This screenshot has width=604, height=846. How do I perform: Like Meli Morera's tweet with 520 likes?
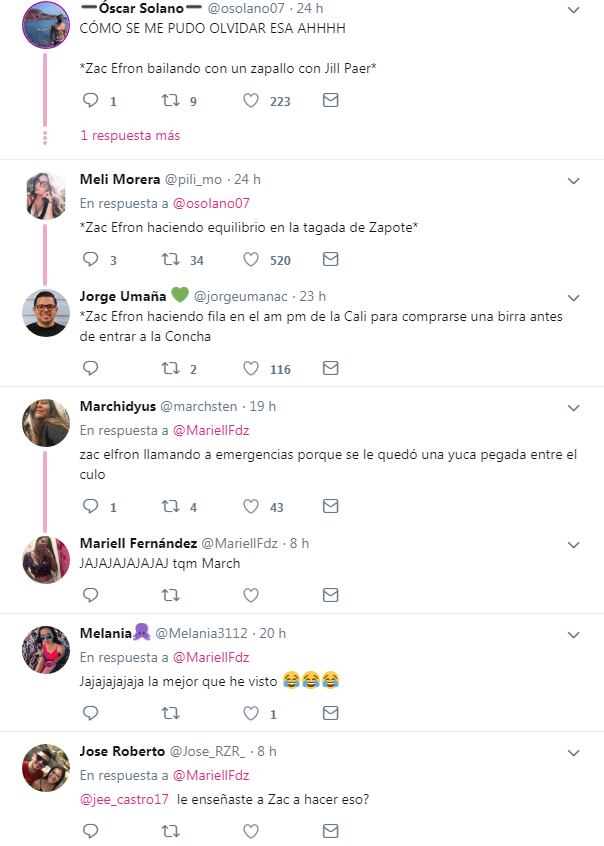click(251, 259)
